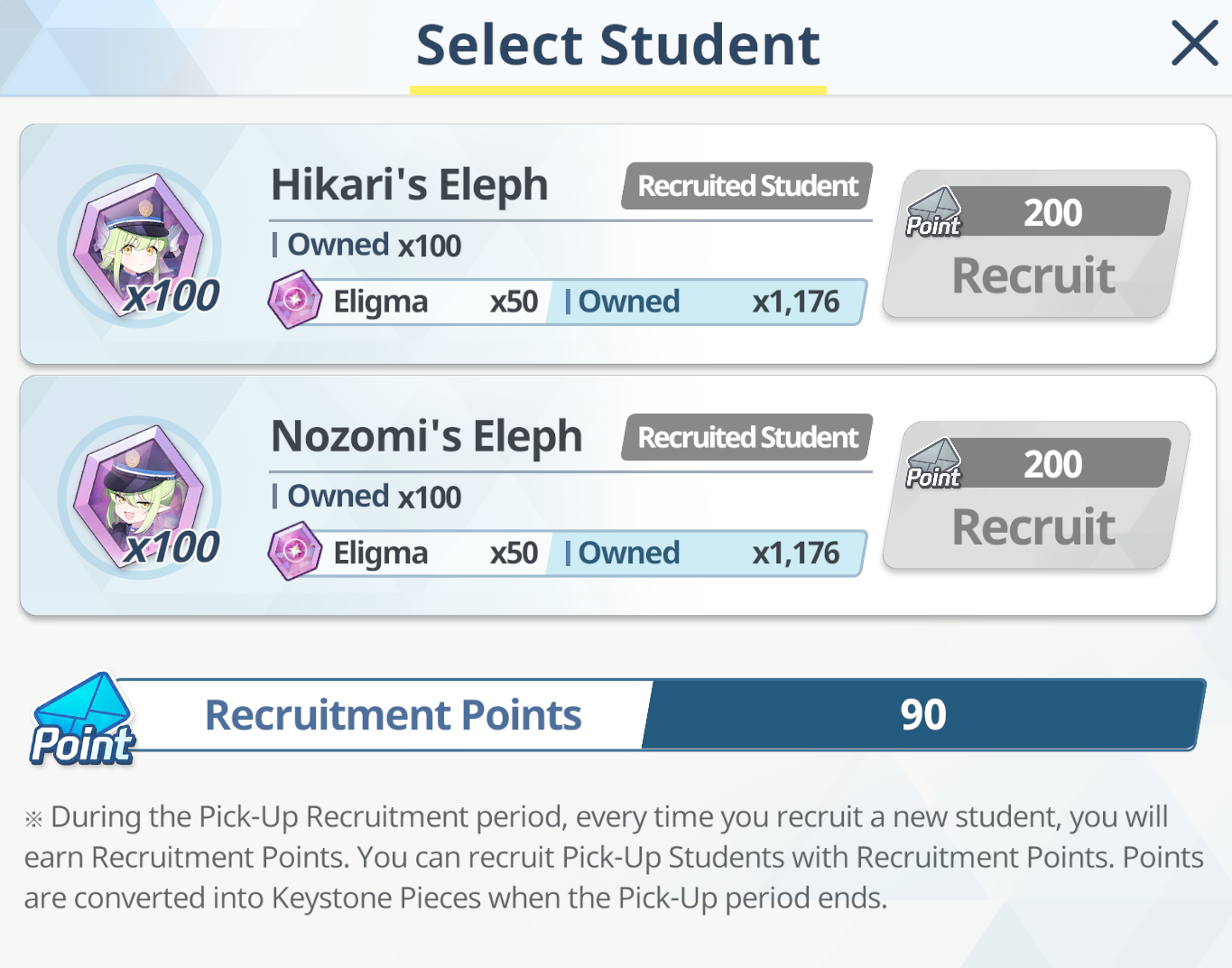Click the Point envelope icon on Nozomi's Recruit button
This screenshot has height=968, width=1232.
933,463
